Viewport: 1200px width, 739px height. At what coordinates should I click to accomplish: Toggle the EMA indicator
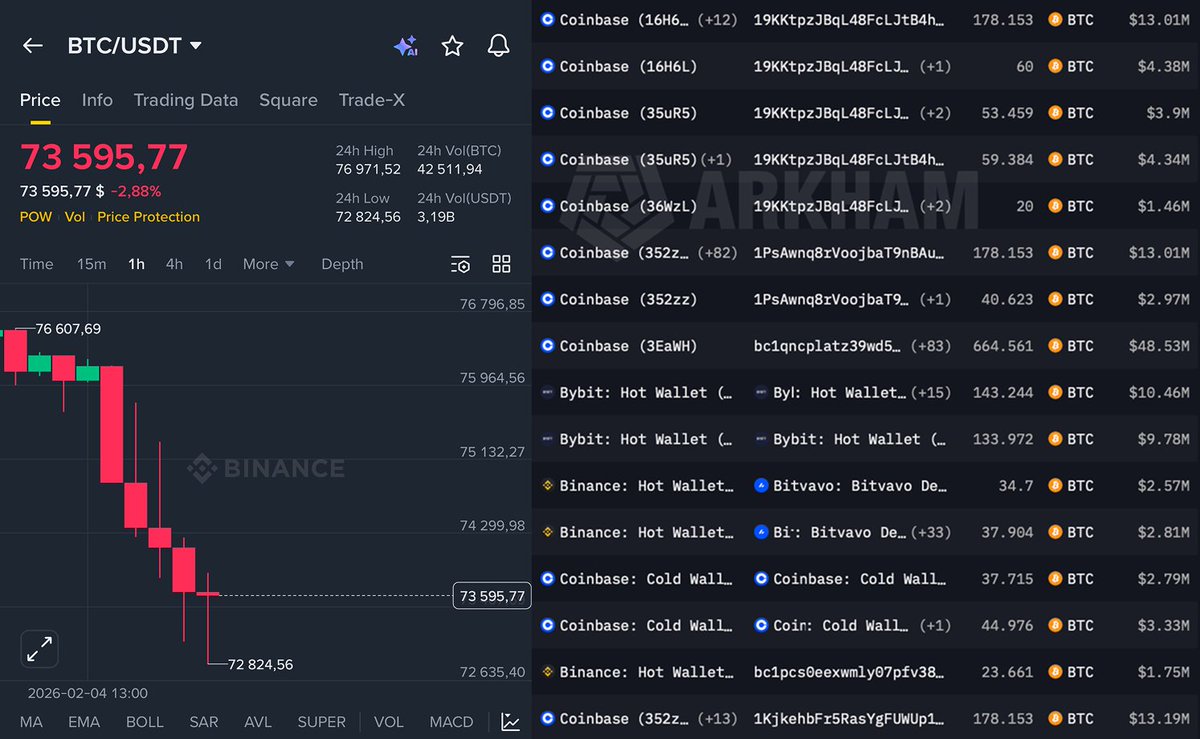click(x=84, y=722)
